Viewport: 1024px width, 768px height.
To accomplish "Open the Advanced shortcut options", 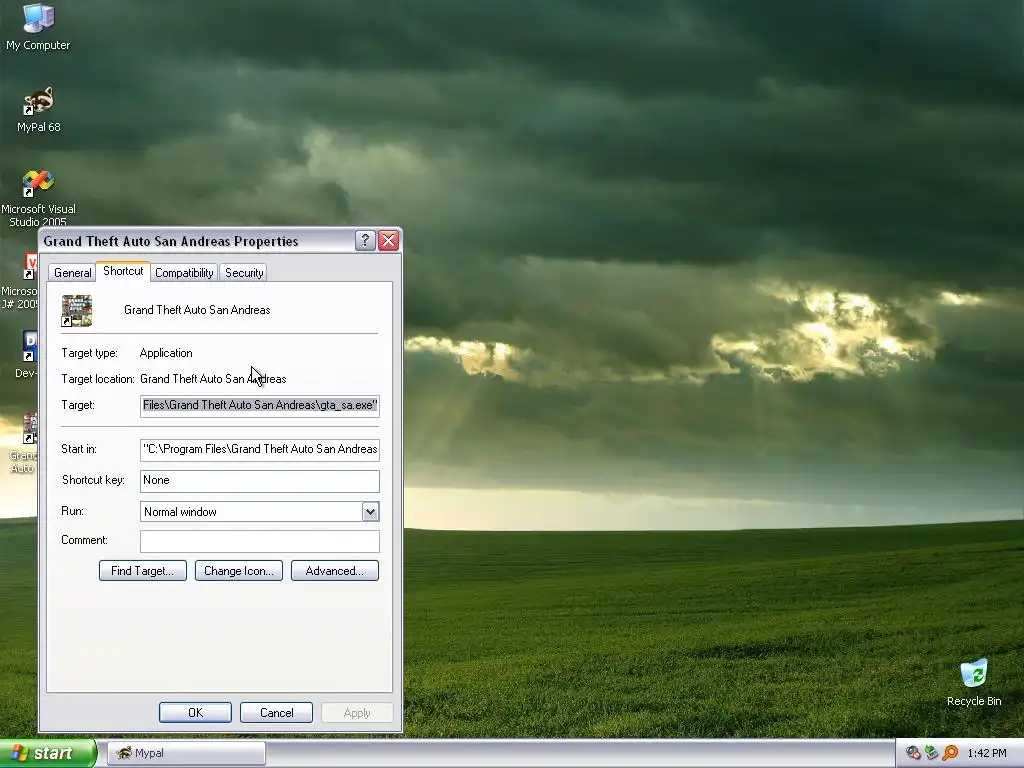I will 334,571.
